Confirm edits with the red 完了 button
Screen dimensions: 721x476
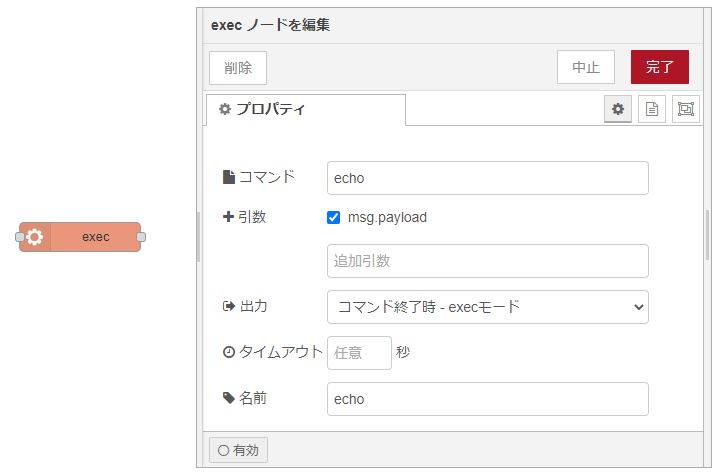pos(659,67)
